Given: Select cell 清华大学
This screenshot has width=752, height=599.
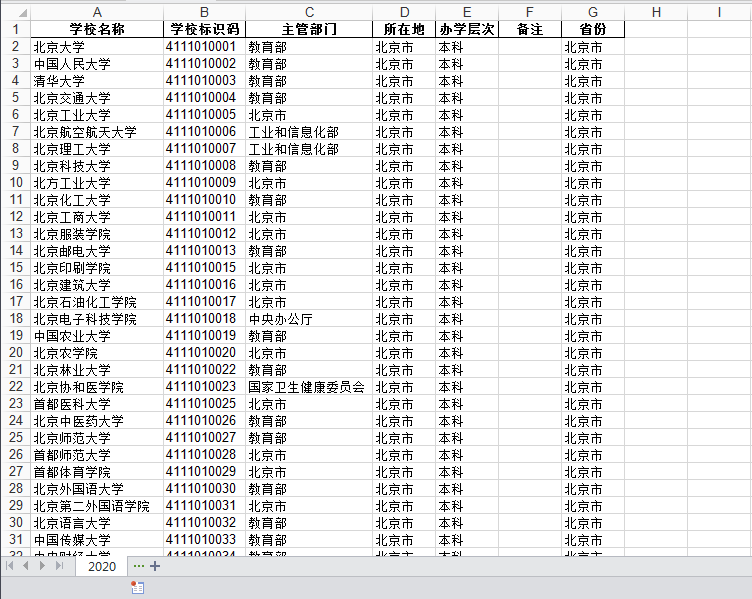Looking at the screenshot, I should (97, 81).
